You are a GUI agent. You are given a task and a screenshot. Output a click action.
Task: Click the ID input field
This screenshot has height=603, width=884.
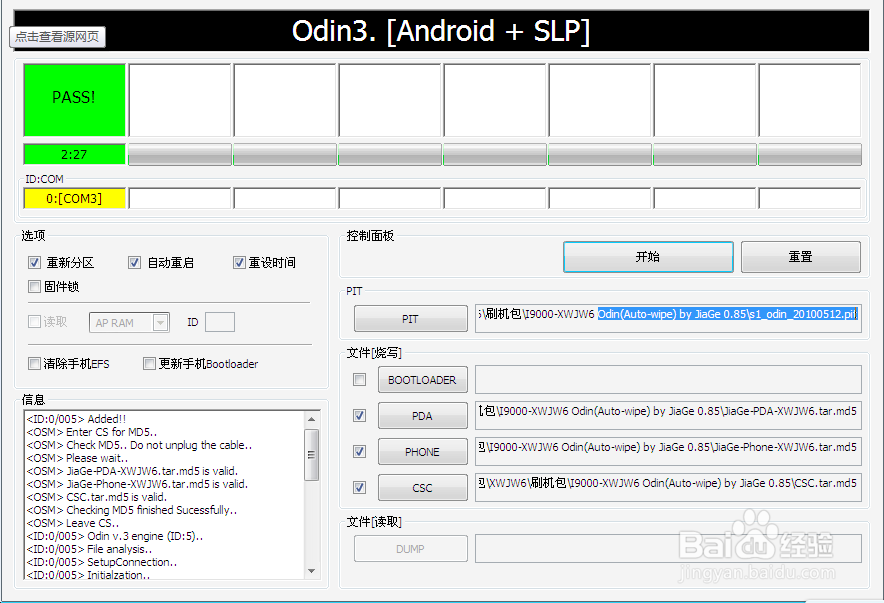point(220,322)
